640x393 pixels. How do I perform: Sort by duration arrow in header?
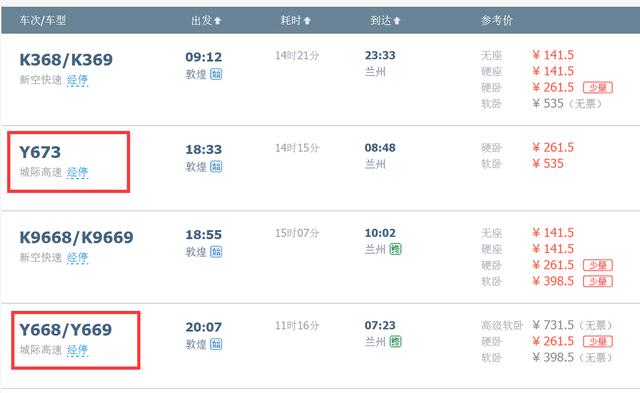307,20
